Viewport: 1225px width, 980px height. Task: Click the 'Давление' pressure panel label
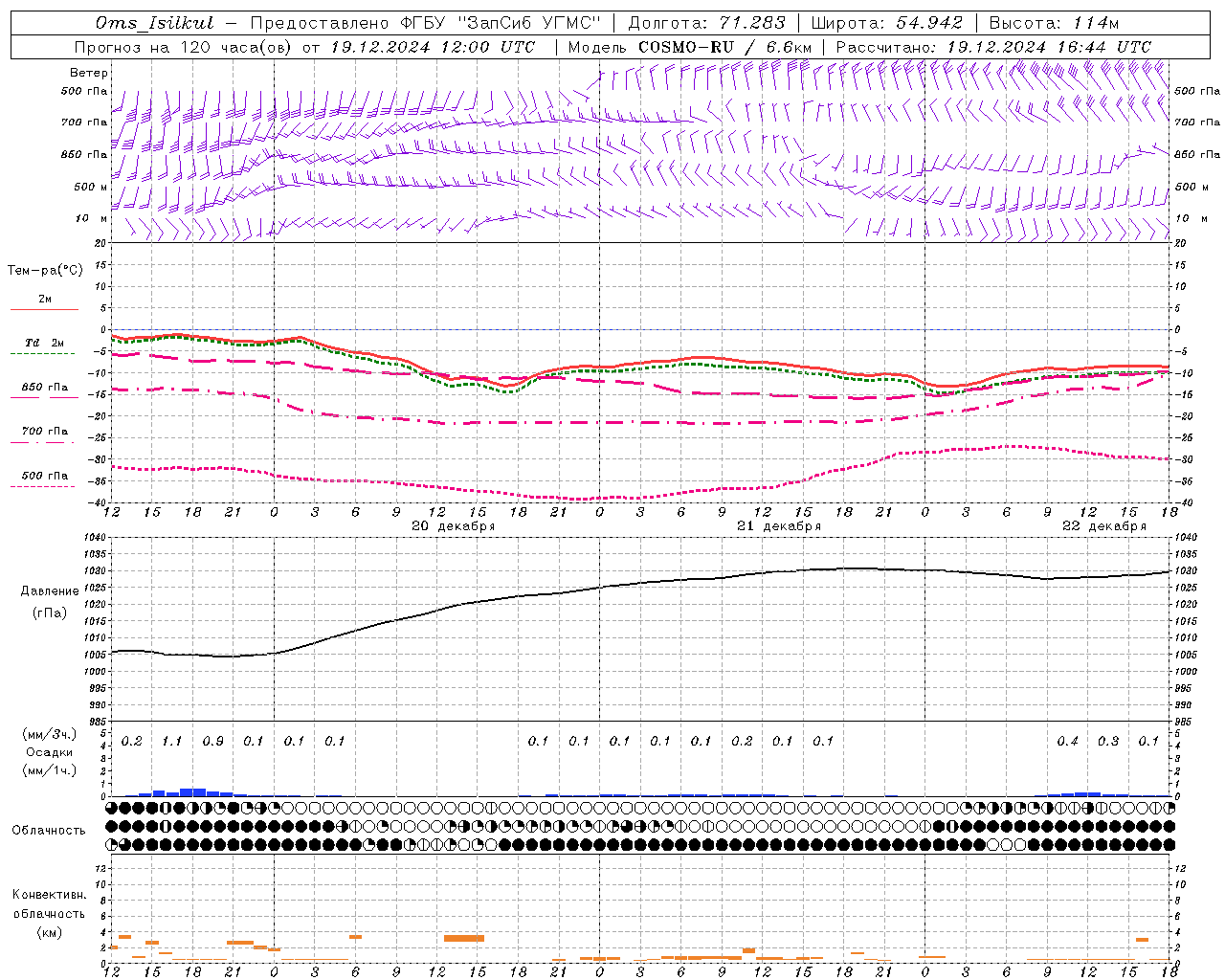pyautogui.click(x=50, y=591)
